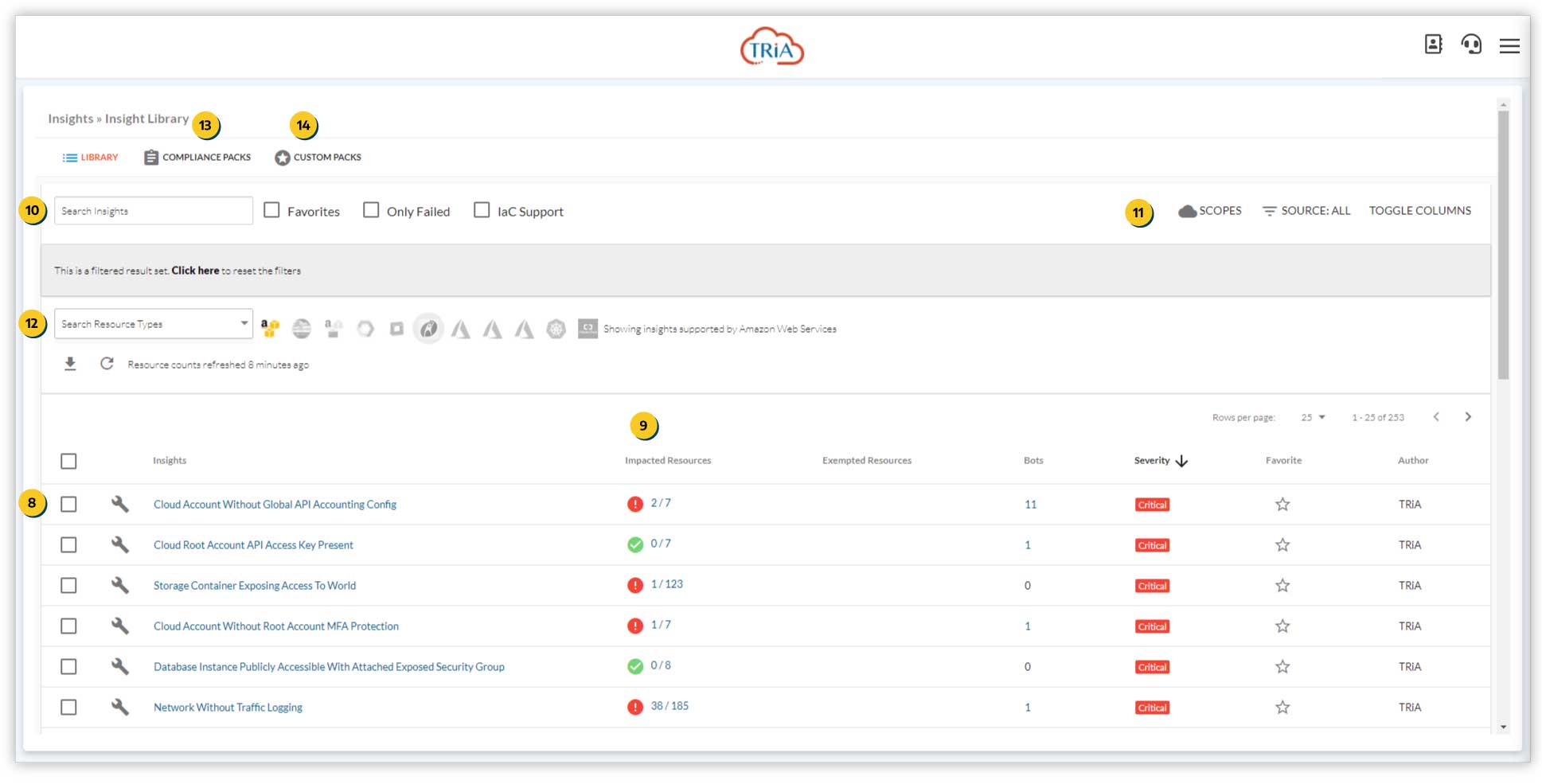
Task: Click TOGGLE COLUMNS button
Action: (1420, 211)
